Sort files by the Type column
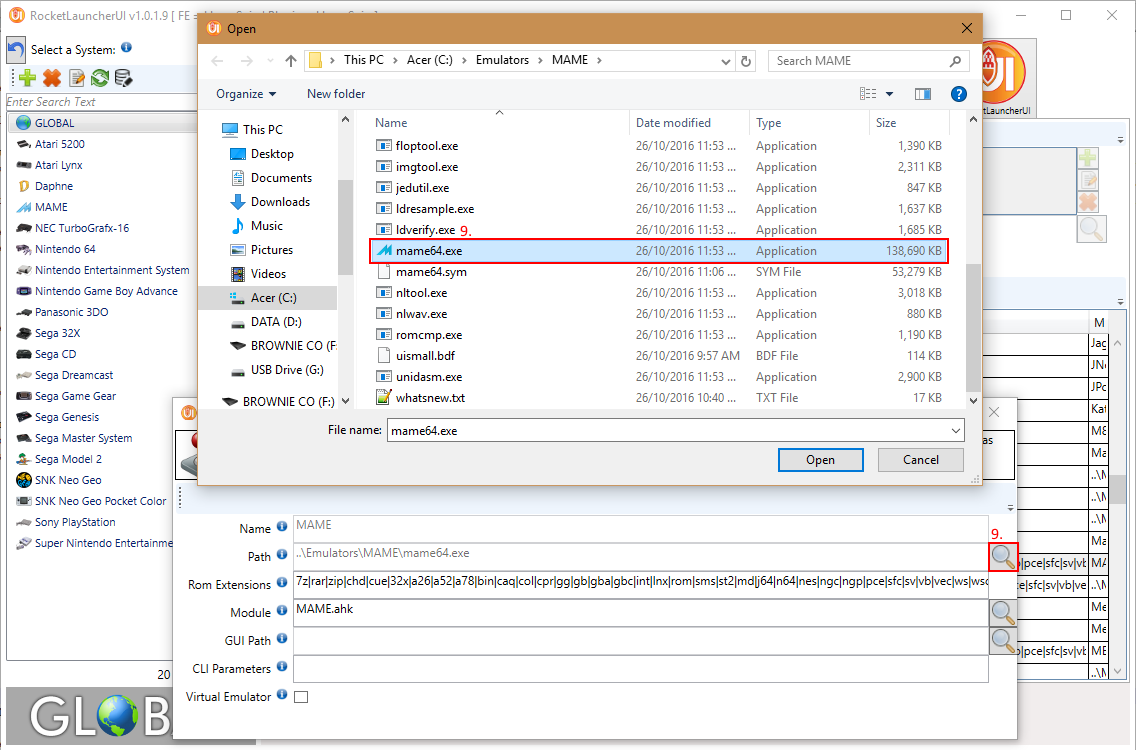This screenshot has height=750, width=1136. click(x=809, y=122)
